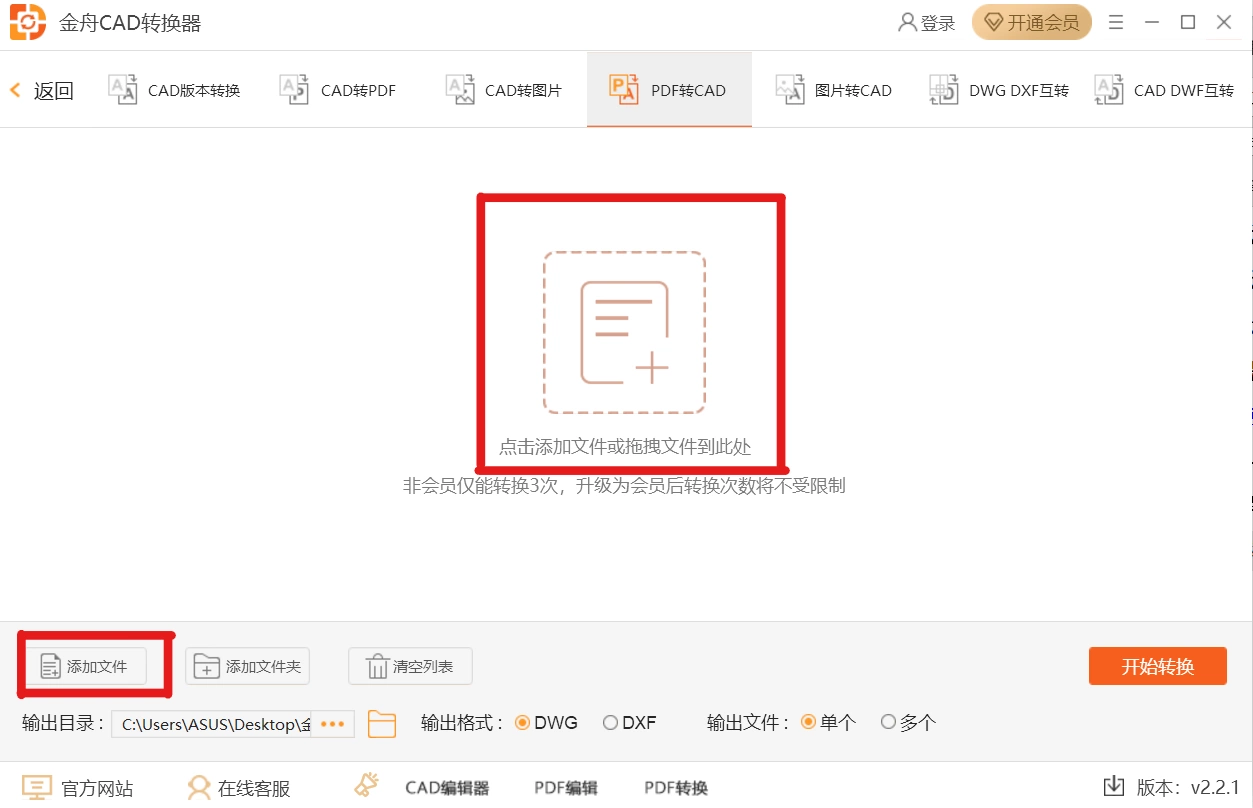
Task: Go back using 返回 arrow
Action: tap(42, 90)
